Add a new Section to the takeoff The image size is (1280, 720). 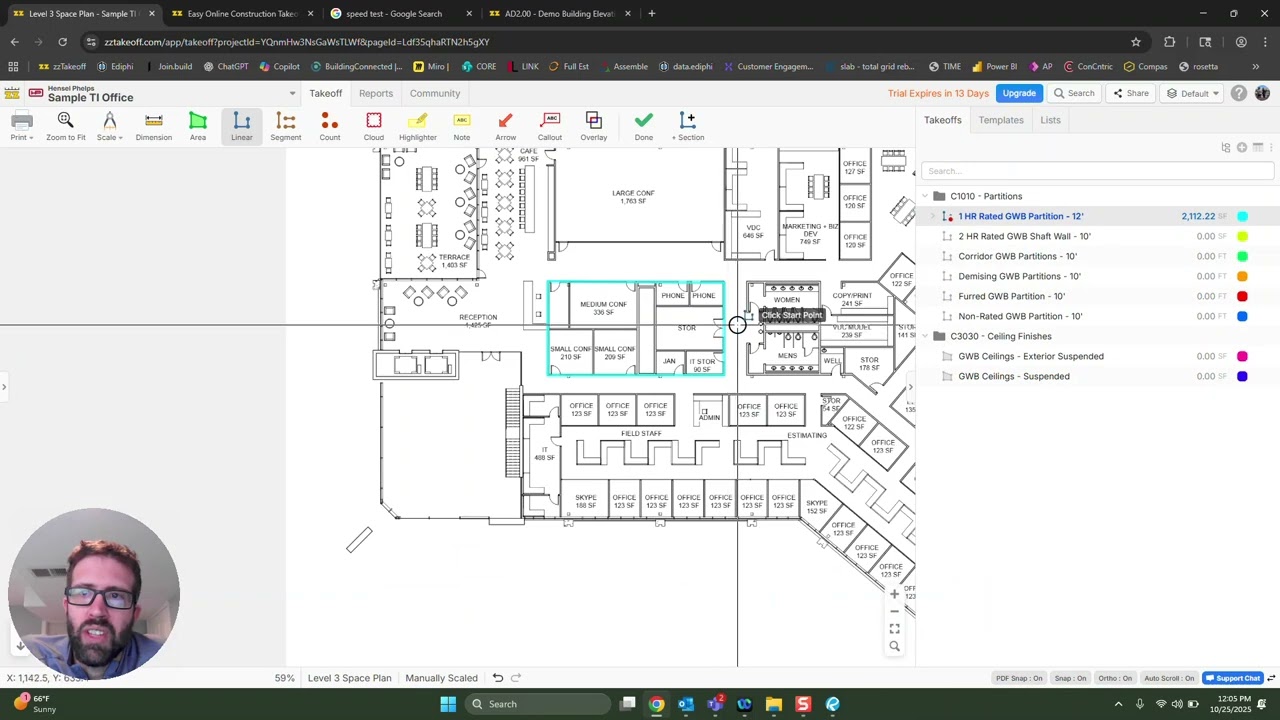688,126
